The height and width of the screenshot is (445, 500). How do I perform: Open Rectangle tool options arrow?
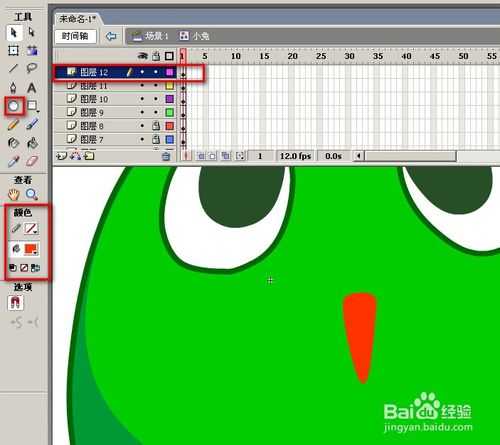(x=38, y=111)
